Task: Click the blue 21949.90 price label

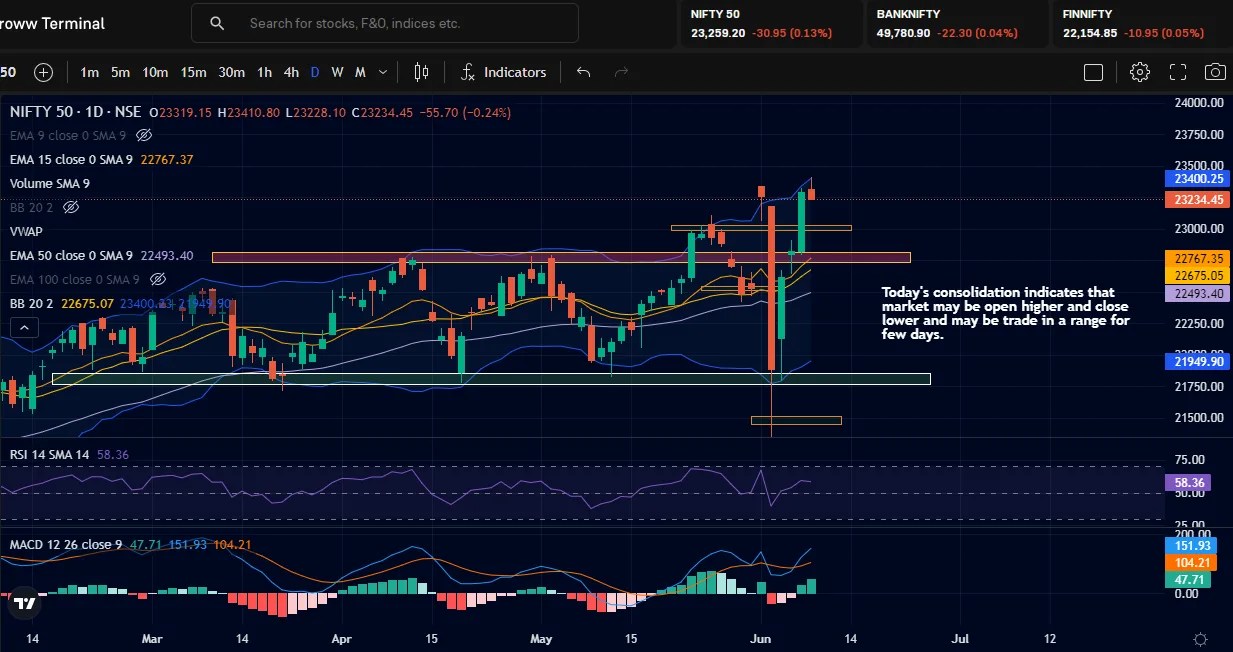Action: pos(1196,361)
